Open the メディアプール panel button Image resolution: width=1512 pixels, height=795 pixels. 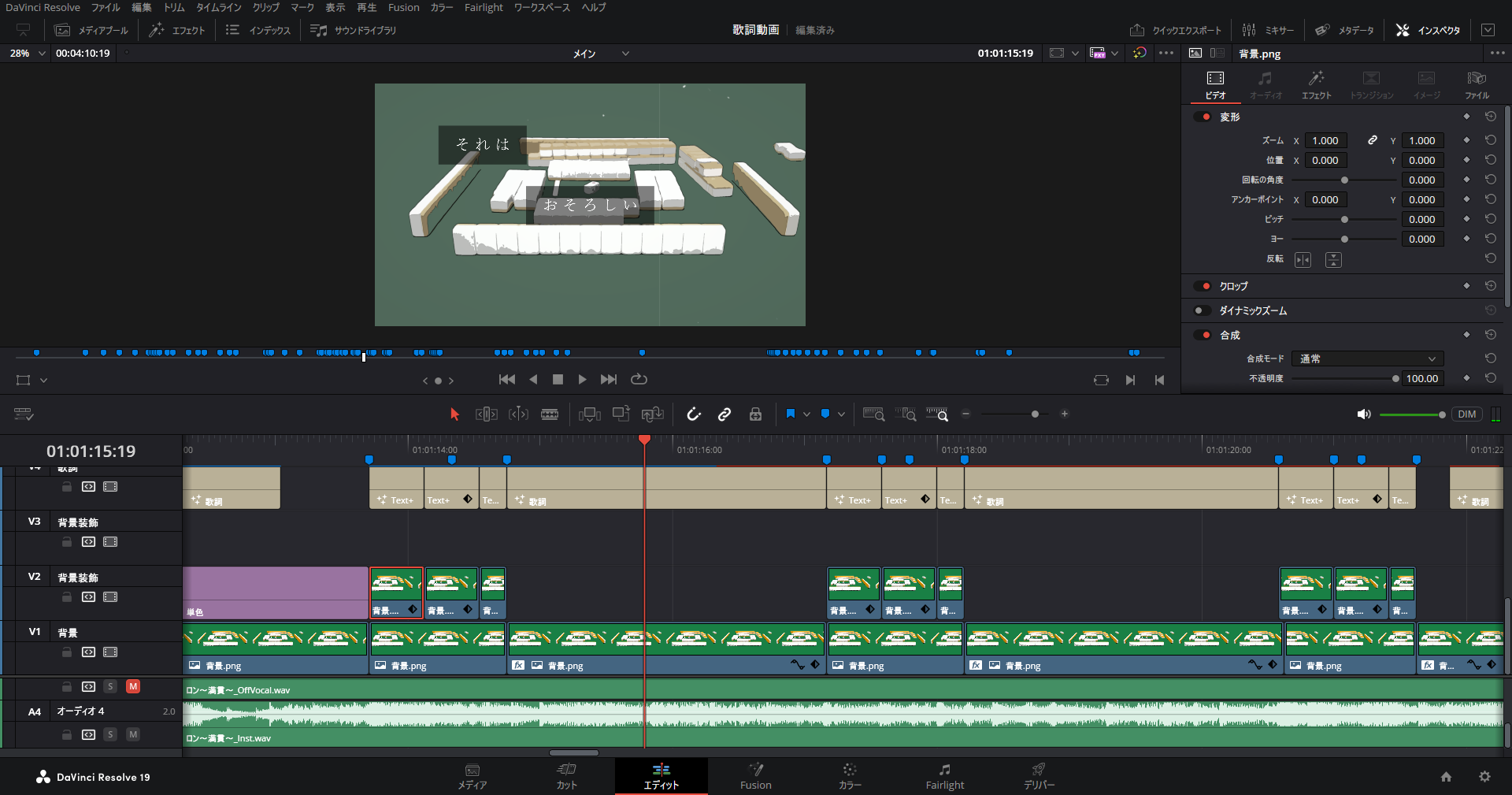click(x=91, y=30)
